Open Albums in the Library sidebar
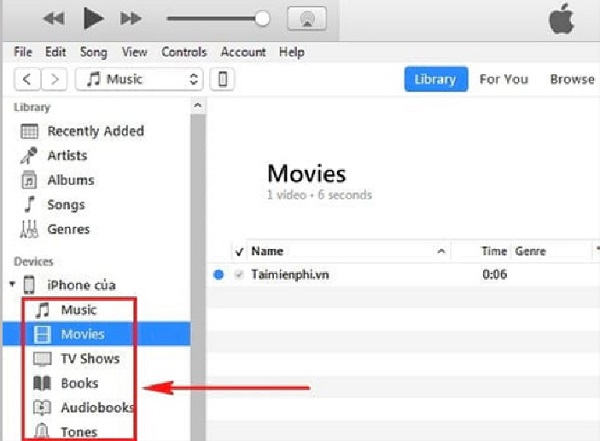This screenshot has width=600, height=441. (70, 180)
